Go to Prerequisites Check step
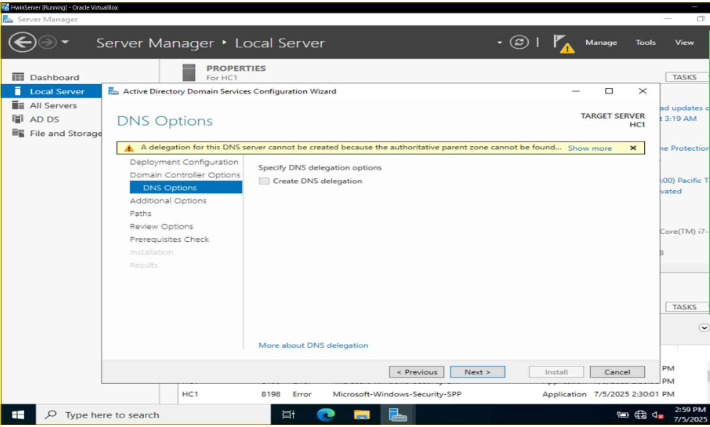This screenshot has width=710, height=427. pos(169,240)
